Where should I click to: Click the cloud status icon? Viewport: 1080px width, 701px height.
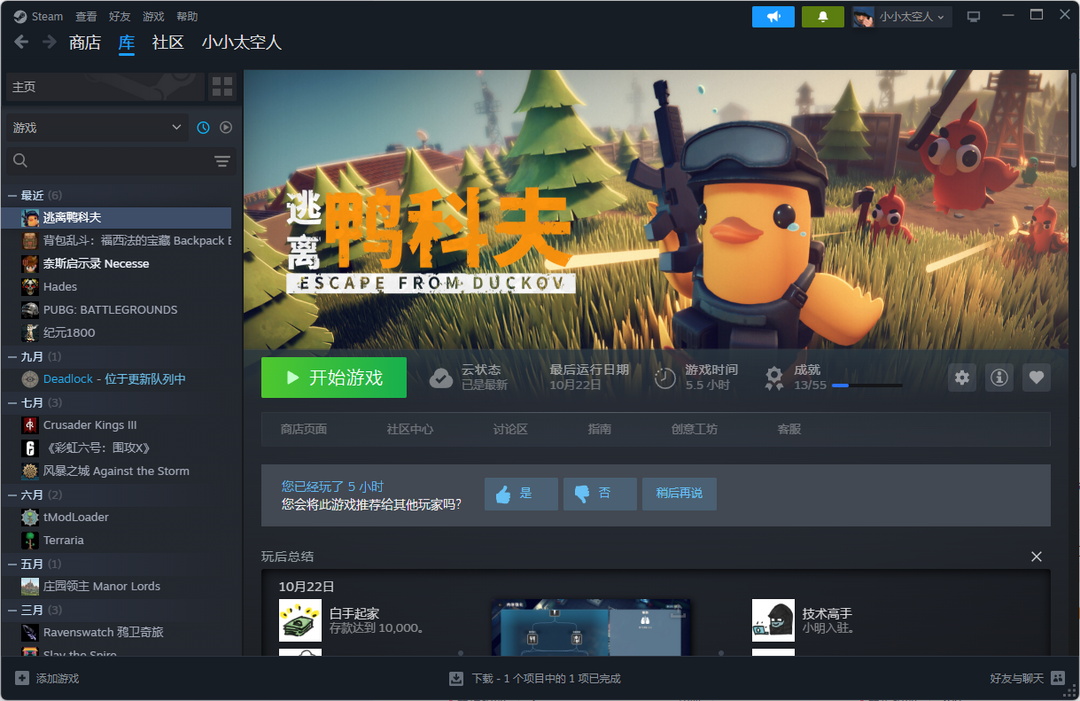[441, 378]
